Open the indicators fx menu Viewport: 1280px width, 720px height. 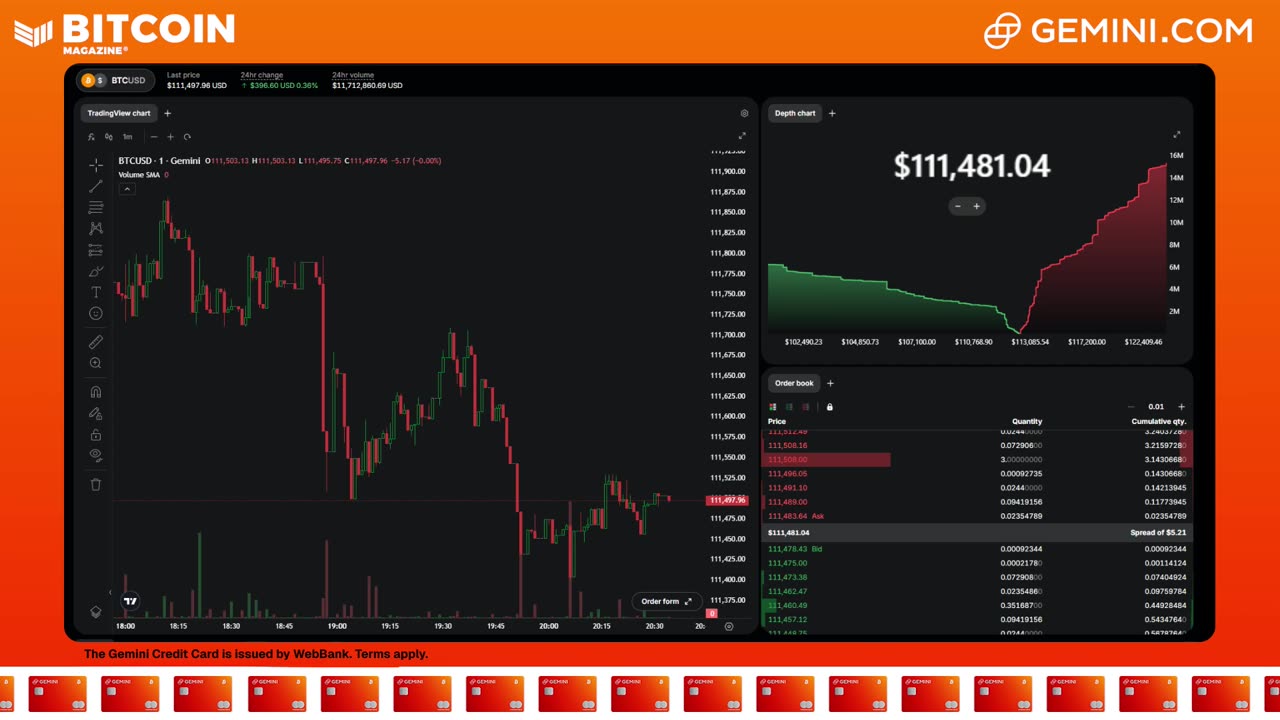coord(91,137)
